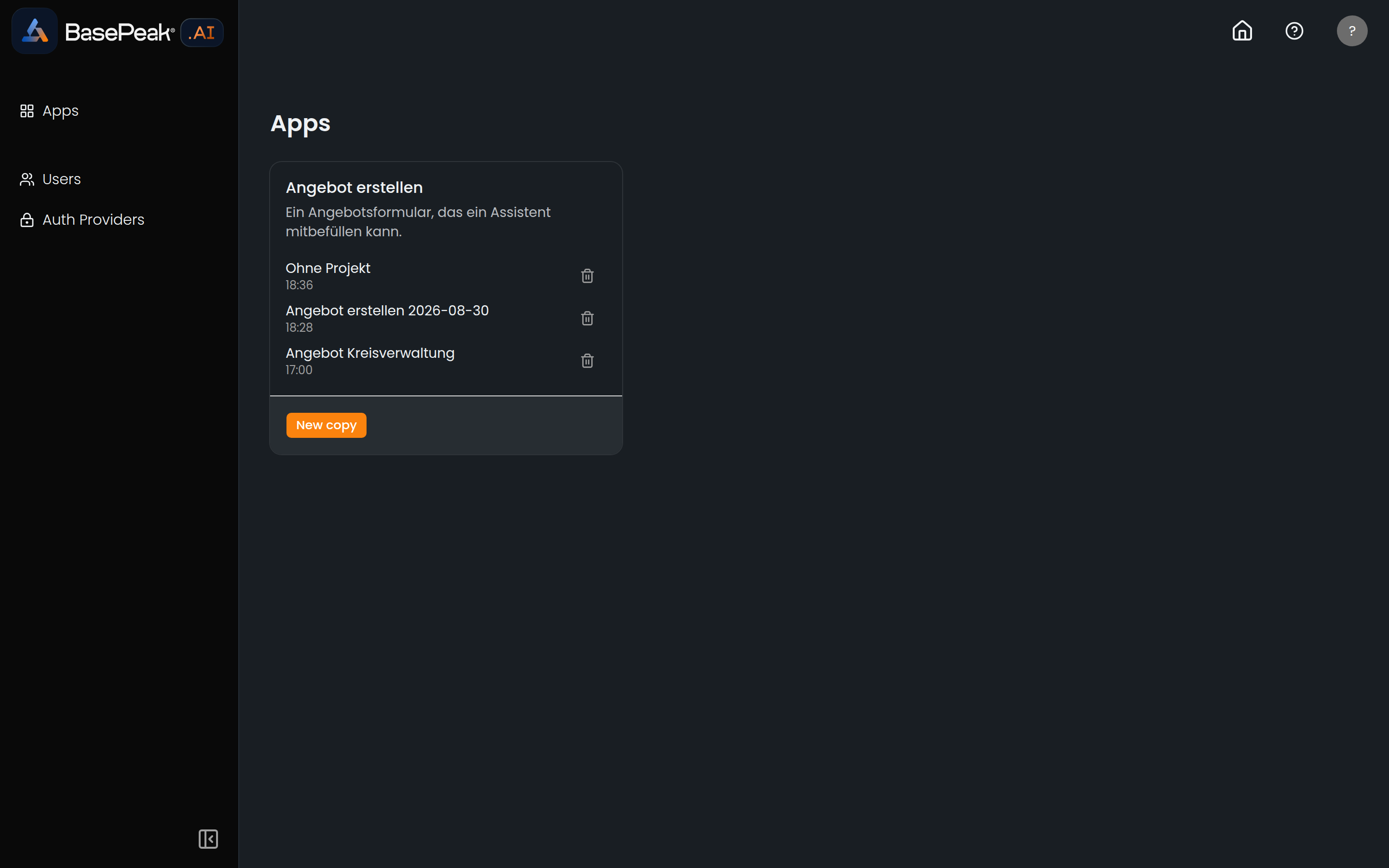
Task: Open the help circle icon
Action: 1294,31
